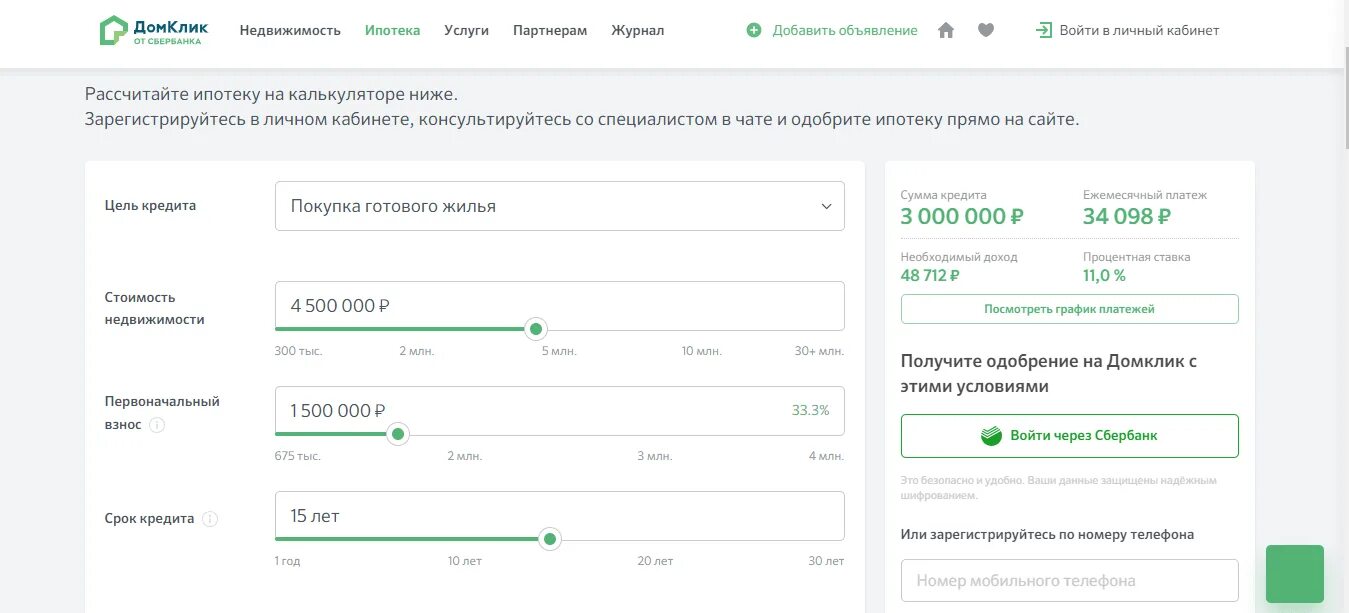Show info tooltip next to Срок кредита
Screen dimensions: 1349x613
coord(210,519)
